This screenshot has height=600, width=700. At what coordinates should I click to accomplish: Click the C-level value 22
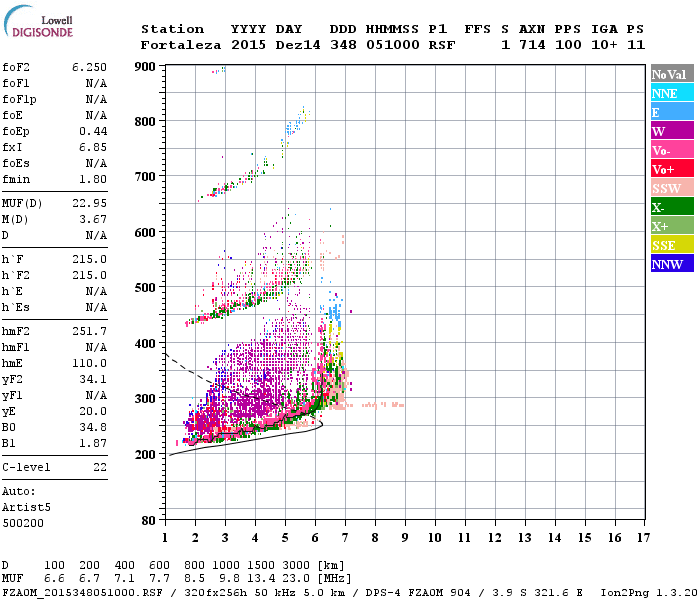click(100, 467)
